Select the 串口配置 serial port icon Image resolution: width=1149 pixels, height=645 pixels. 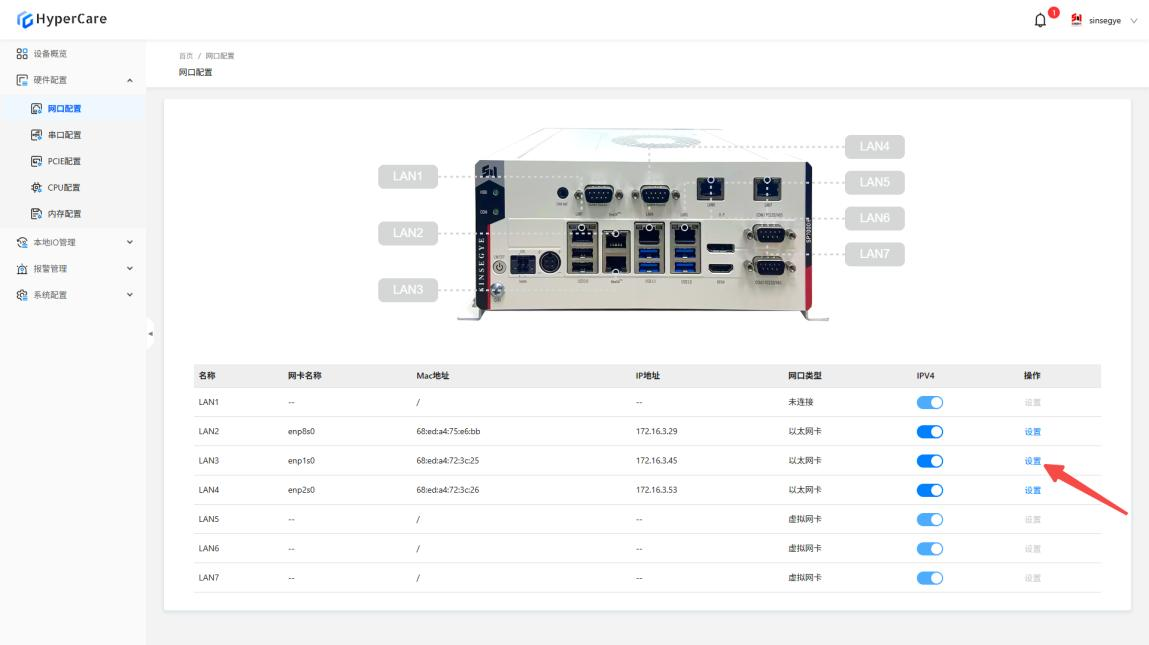click(x=36, y=135)
